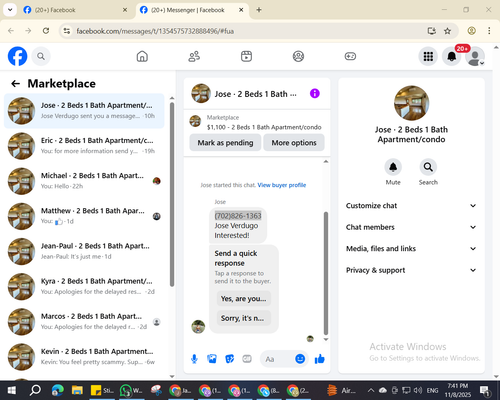Open the Friends icon in top navigation
The width and height of the screenshot is (500, 400).
click(194, 56)
